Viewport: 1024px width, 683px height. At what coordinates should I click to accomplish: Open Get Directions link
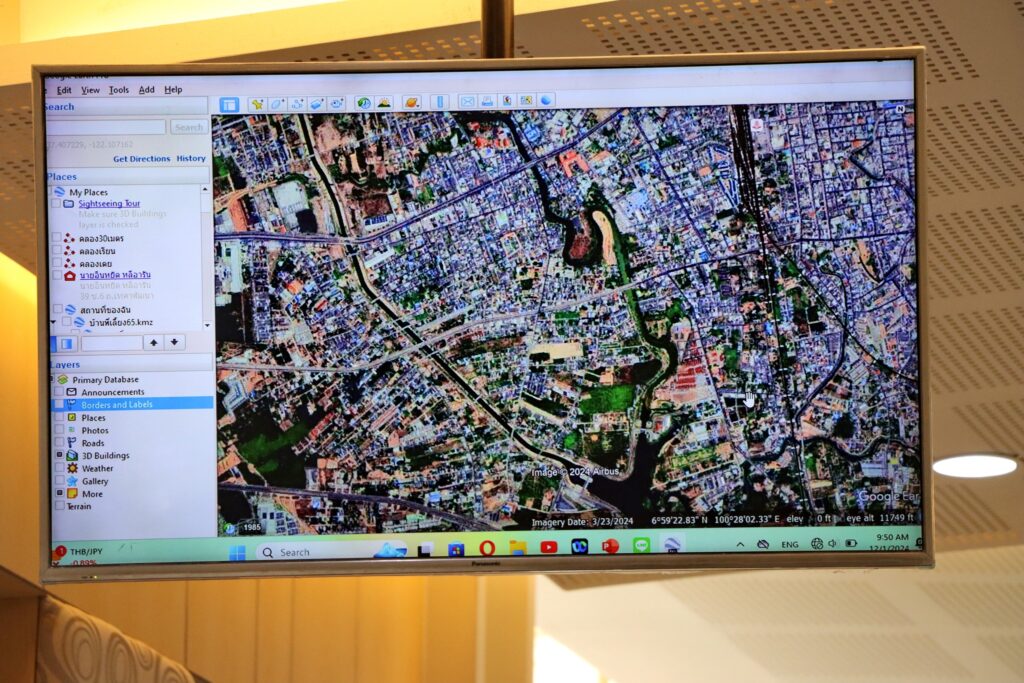click(x=141, y=159)
